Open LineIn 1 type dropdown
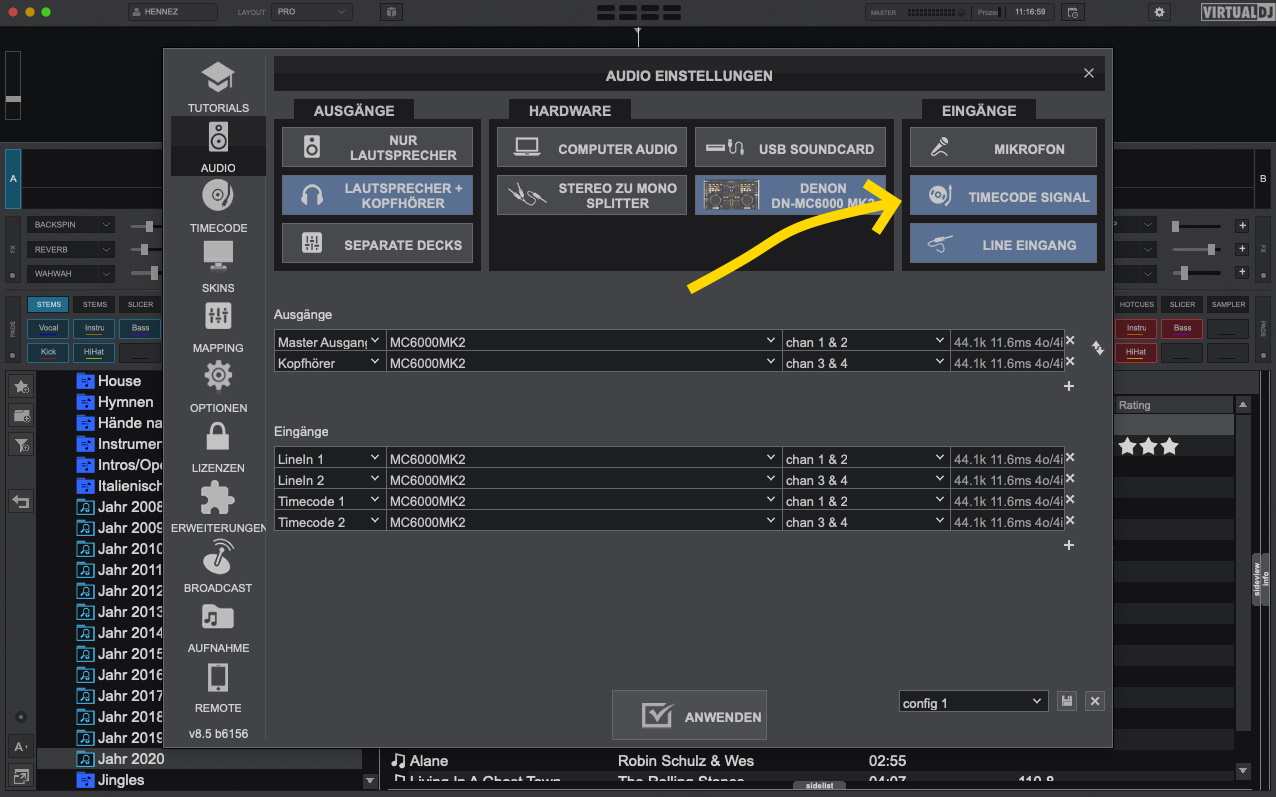The width and height of the screenshot is (1276, 797). tap(330, 458)
